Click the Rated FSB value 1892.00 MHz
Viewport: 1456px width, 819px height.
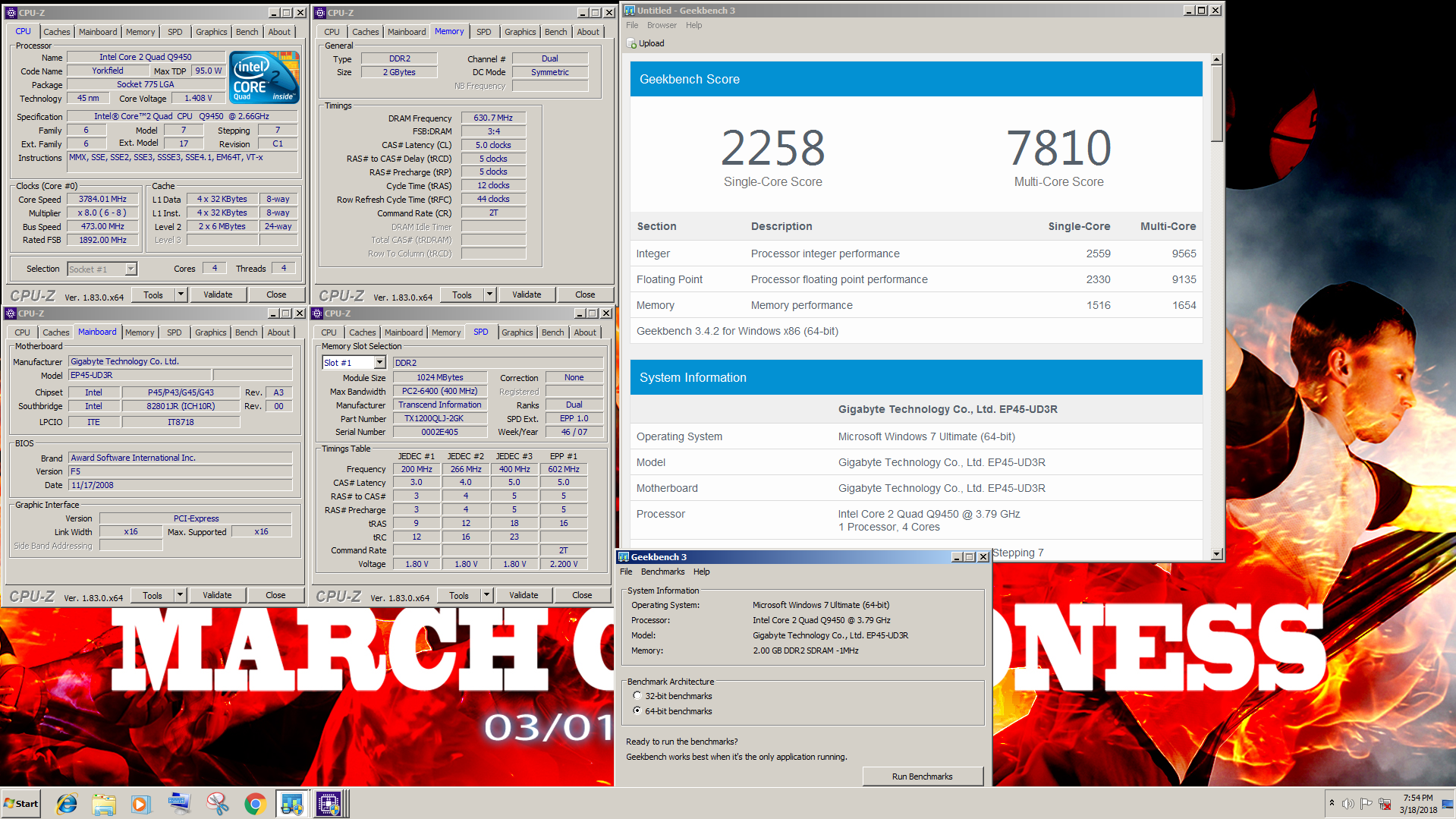click(x=102, y=240)
